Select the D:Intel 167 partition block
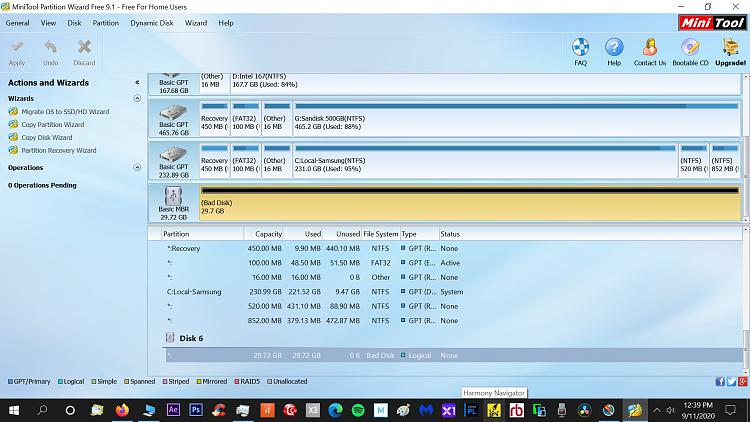 (485, 83)
